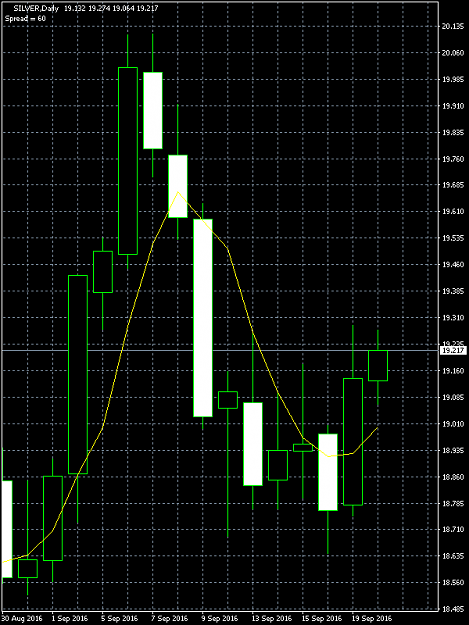
Task: Click the 18.860 price axis label
Action: [x=453, y=476]
